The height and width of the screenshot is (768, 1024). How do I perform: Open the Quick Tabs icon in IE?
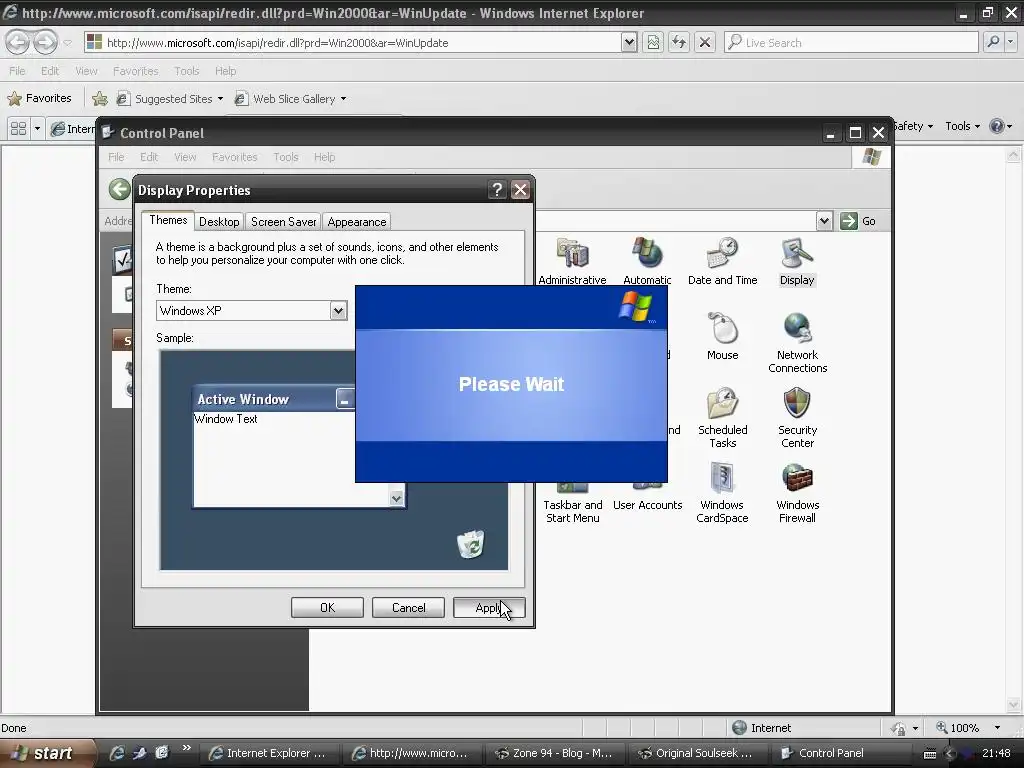tap(19, 128)
